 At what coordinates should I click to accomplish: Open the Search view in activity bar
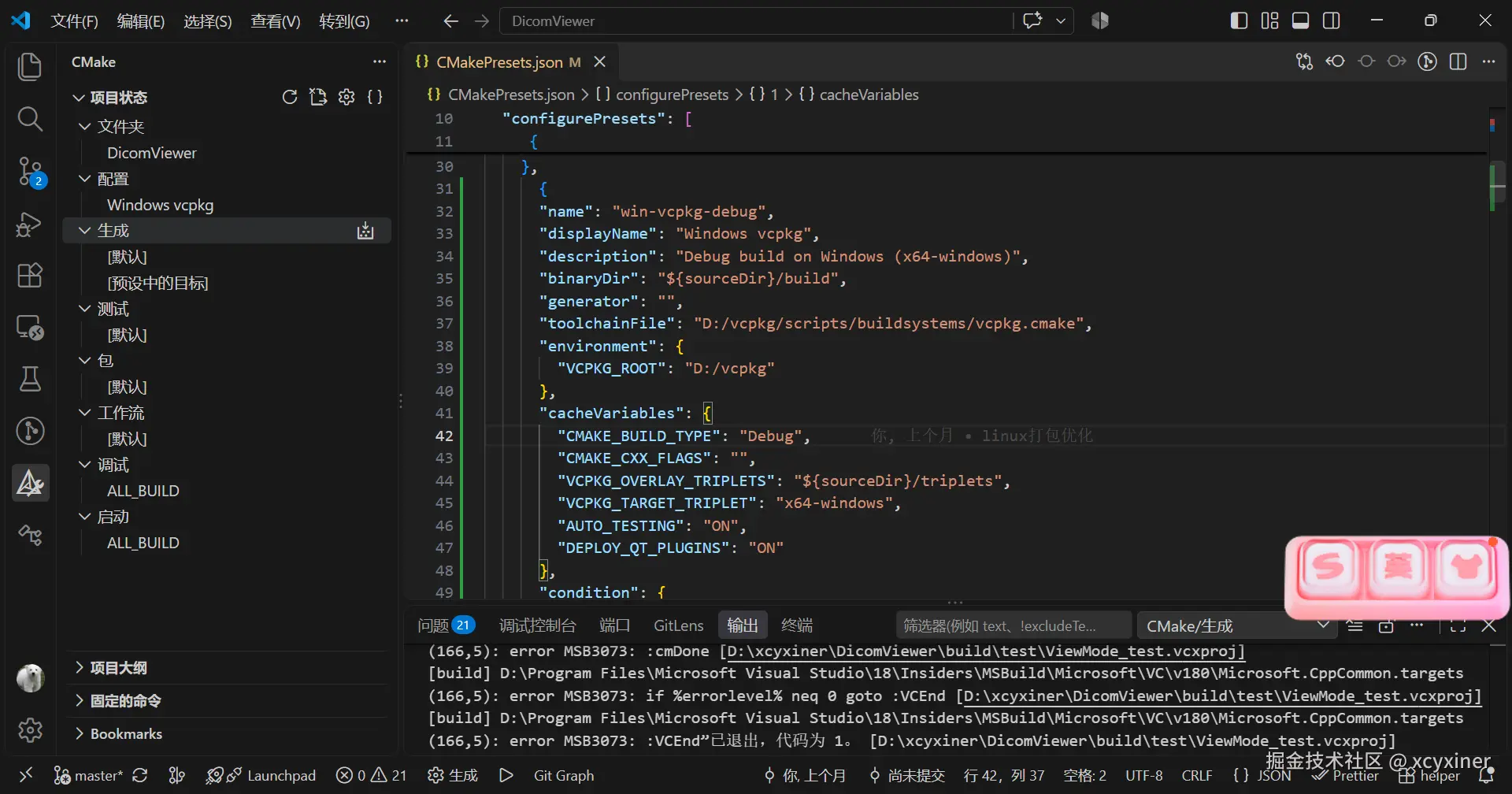tap(30, 119)
